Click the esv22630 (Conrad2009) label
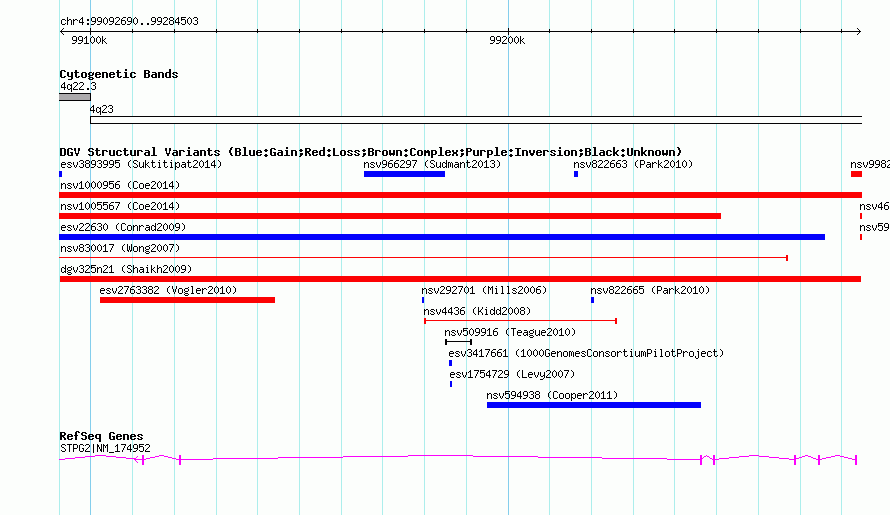Screen dimensions: 890x515 pos(123,227)
